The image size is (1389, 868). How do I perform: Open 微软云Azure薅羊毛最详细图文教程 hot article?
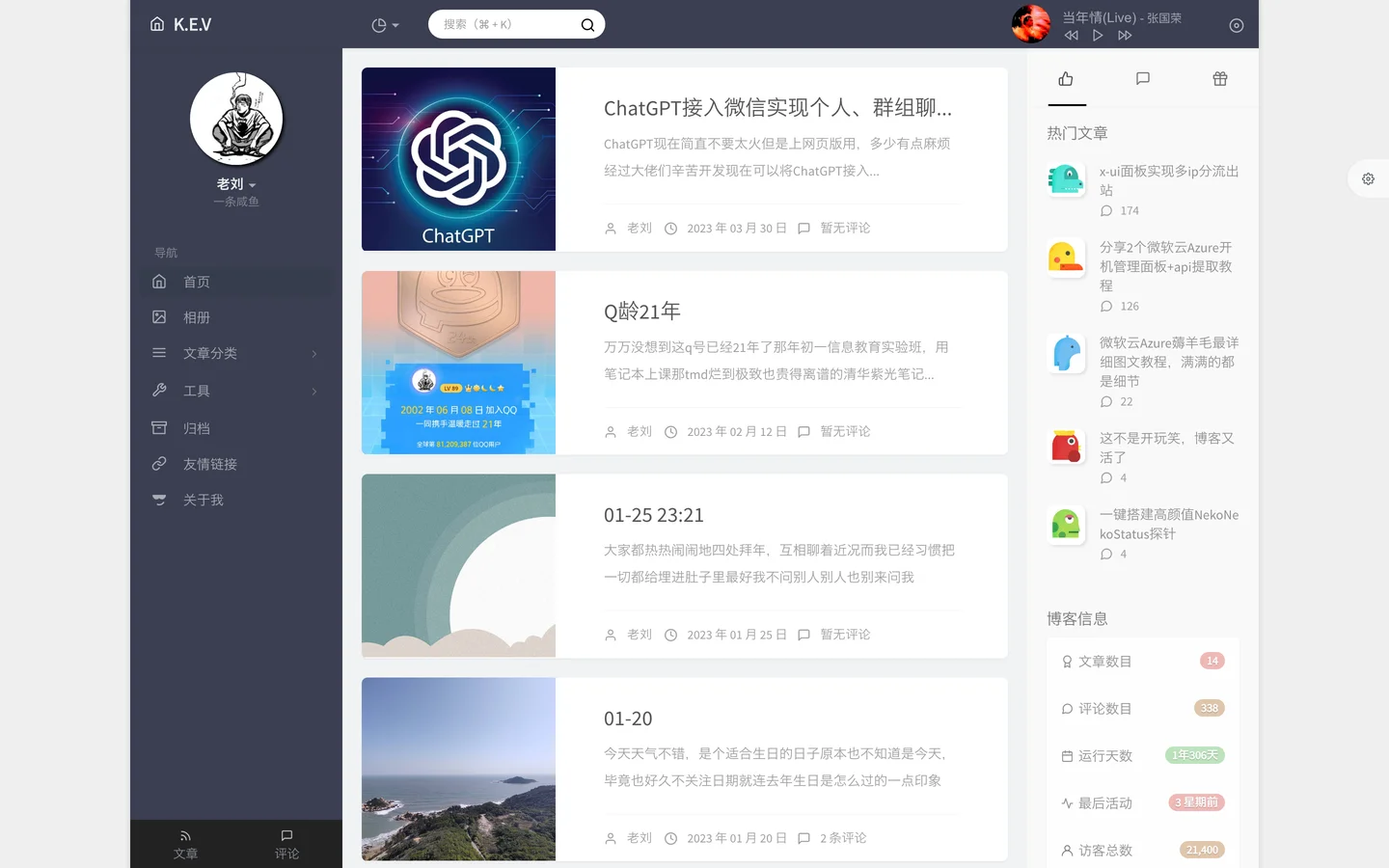(x=1169, y=362)
